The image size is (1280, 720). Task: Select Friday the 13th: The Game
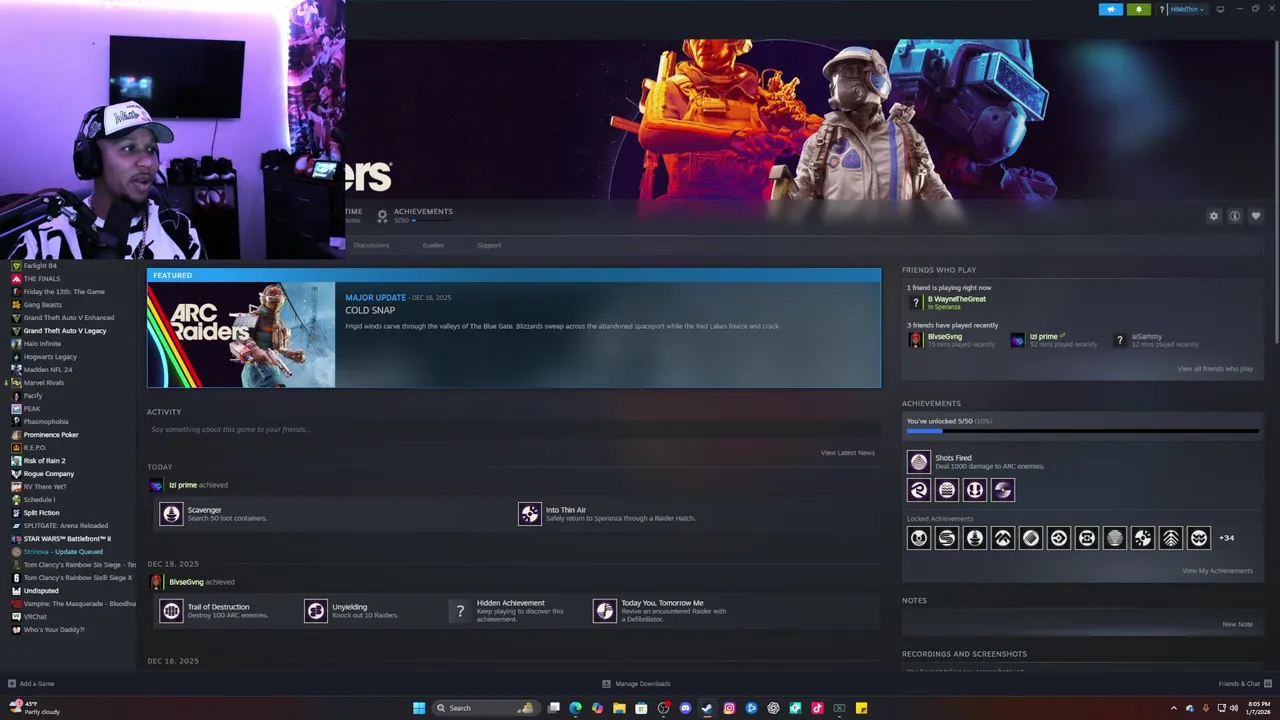[x=64, y=292]
